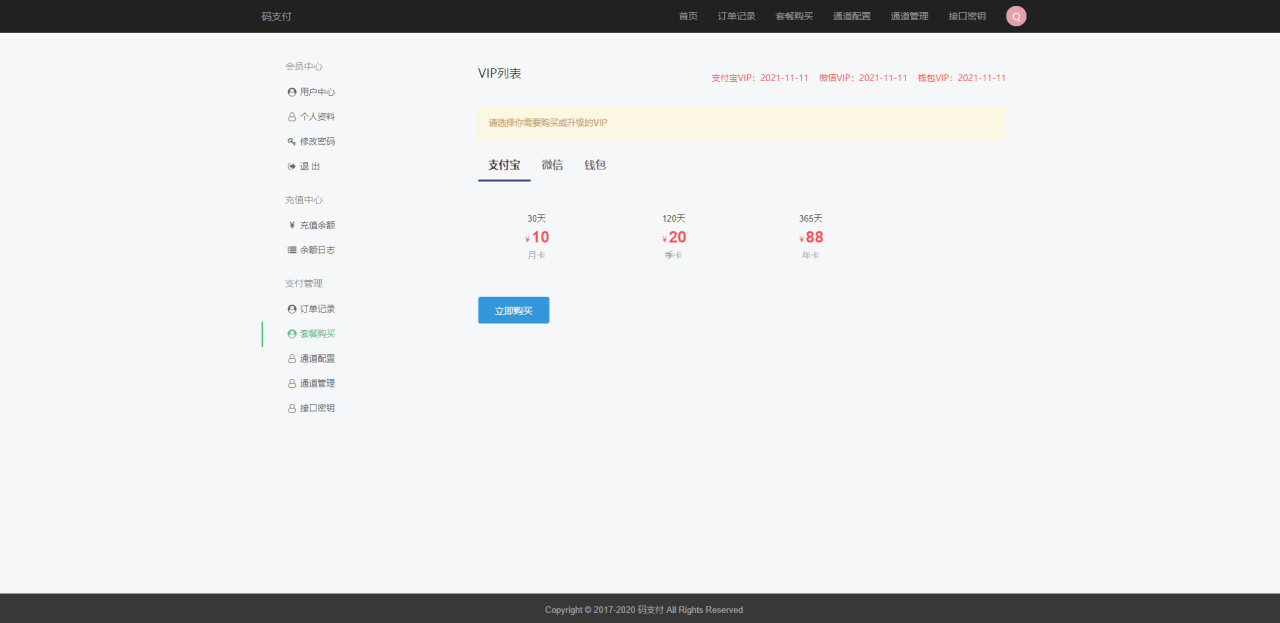This screenshot has width=1280, height=623.
Task: Select the 30天 月卡 plan for ¥10
Action: pyautogui.click(x=537, y=237)
